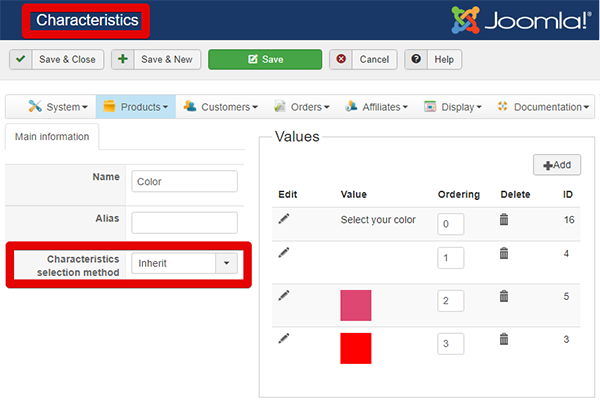
Task: Edit the red color value row
Action: [x=284, y=340]
